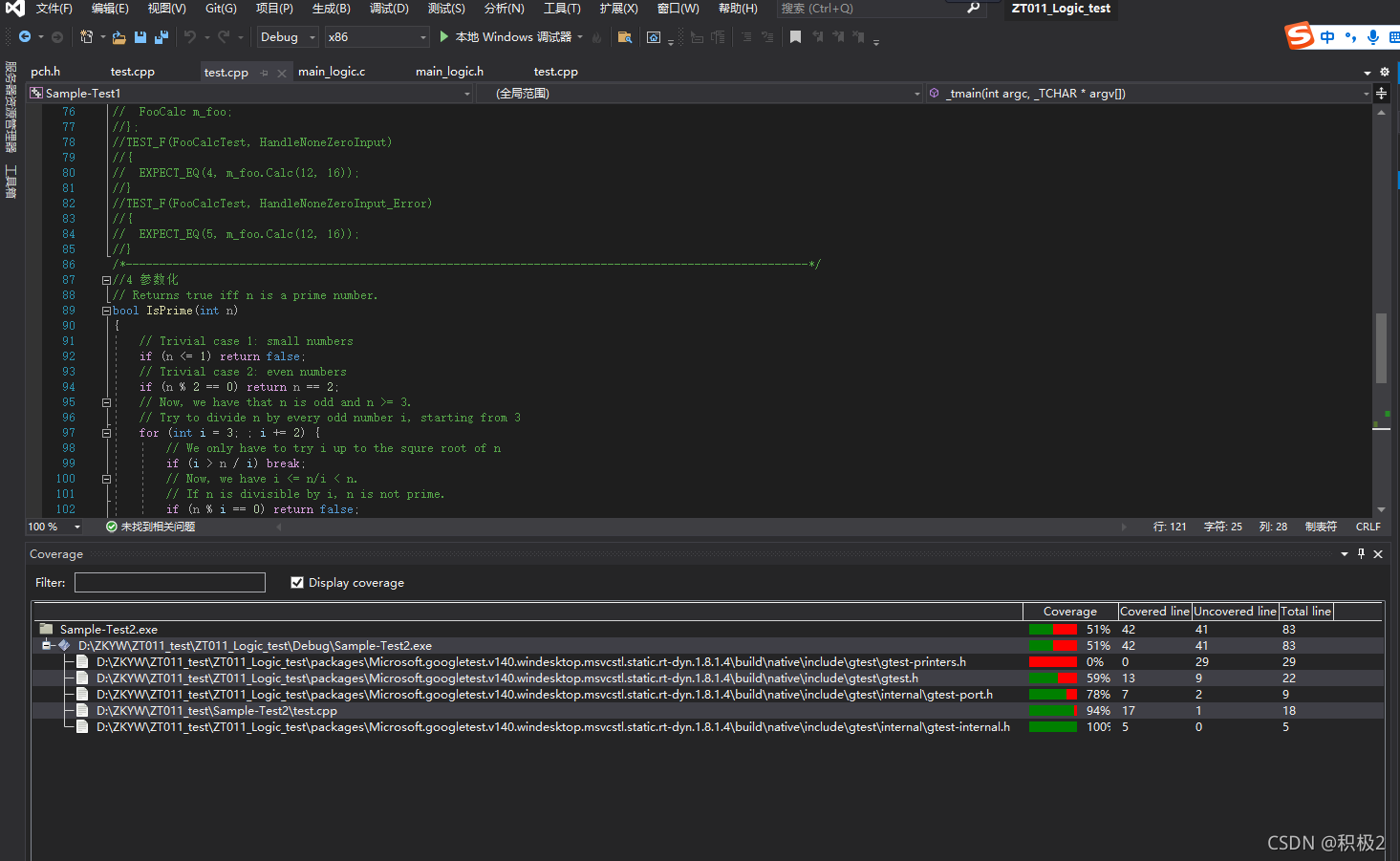Open the Sample-Test1 project scope dropdown
The width and height of the screenshot is (1400, 861).
pyautogui.click(x=467, y=93)
